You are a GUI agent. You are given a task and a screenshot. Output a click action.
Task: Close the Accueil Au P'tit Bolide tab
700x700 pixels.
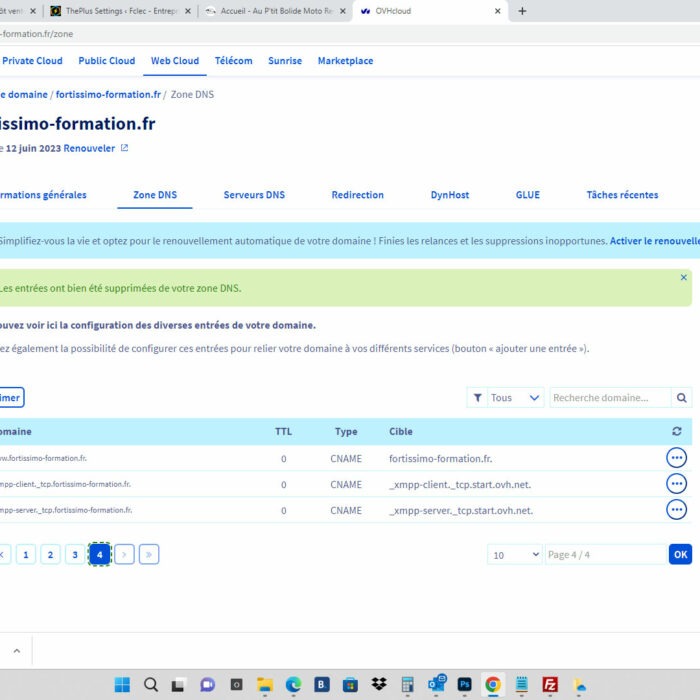pyautogui.click(x=342, y=11)
